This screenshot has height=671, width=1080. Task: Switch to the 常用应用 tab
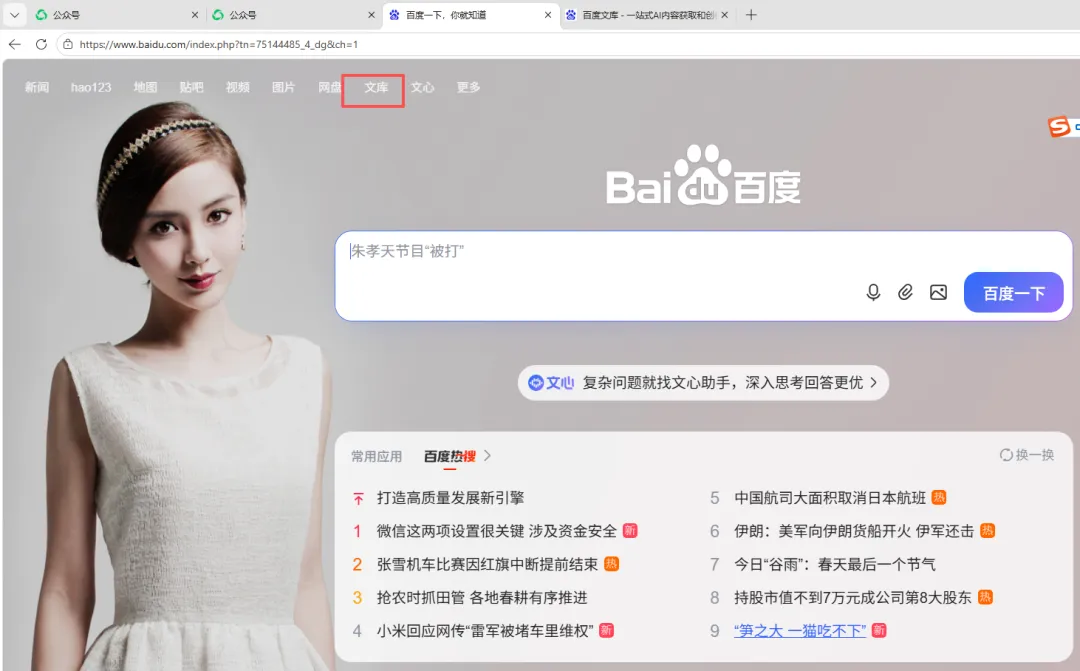[x=376, y=456]
